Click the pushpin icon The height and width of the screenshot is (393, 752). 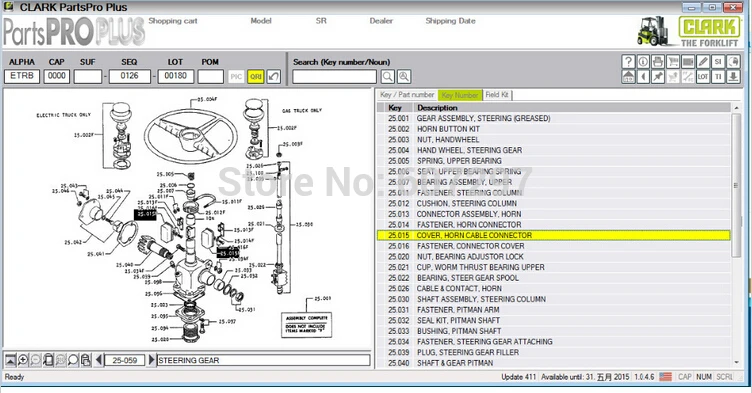point(658,77)
